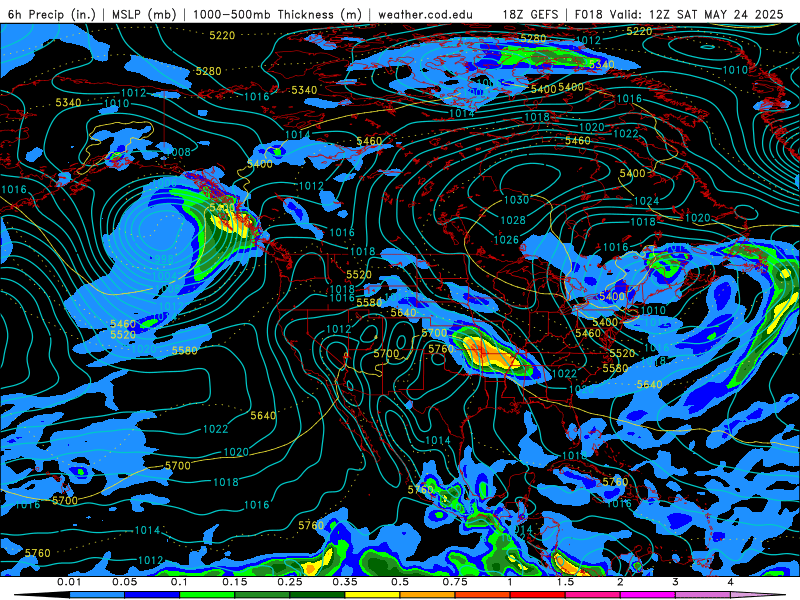800x600 pixels.
Task: Click the '0.25' legend scale value
Action: 290,582
